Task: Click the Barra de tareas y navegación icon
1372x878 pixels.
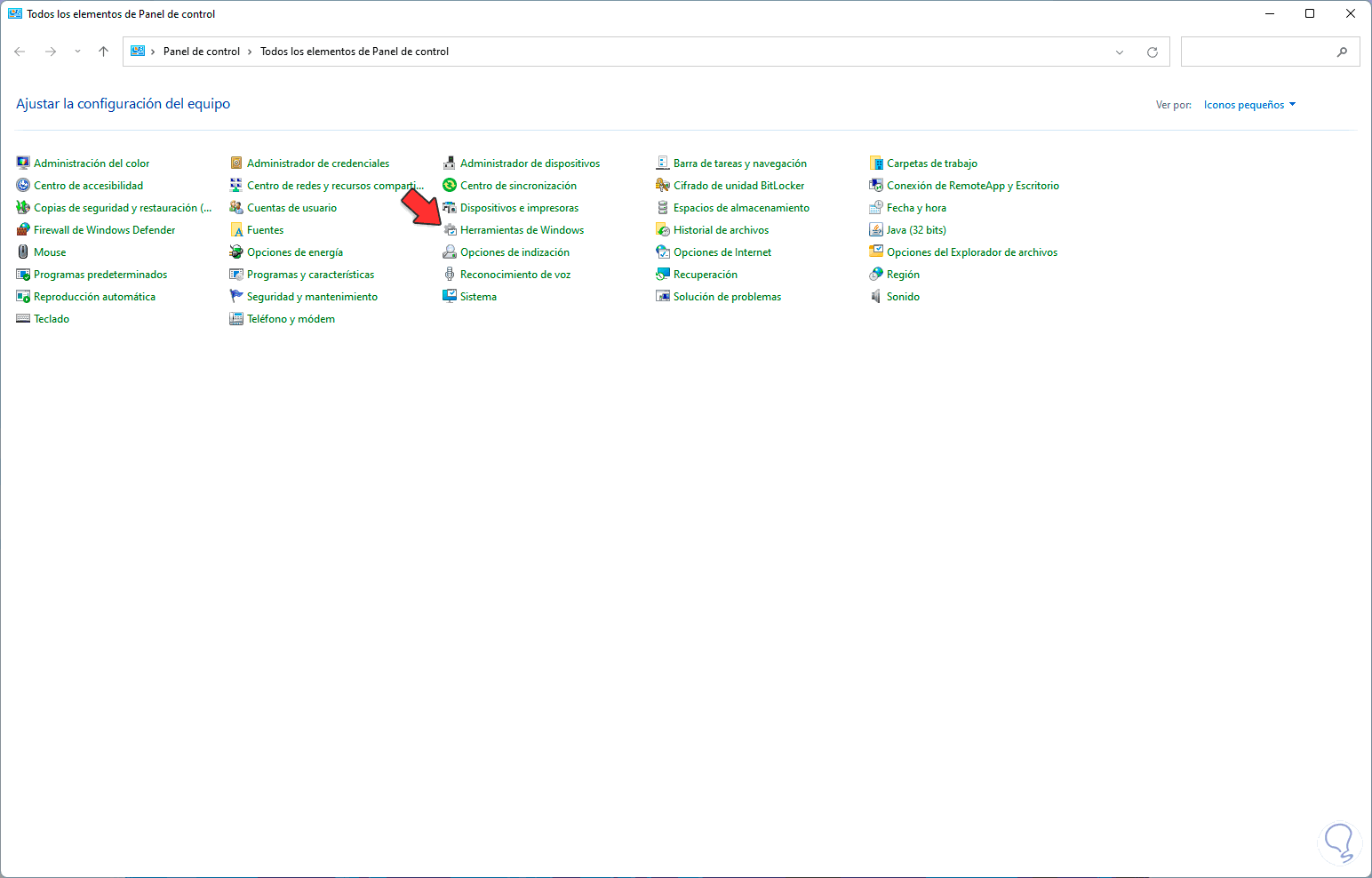Action: [x=663, y=163]
